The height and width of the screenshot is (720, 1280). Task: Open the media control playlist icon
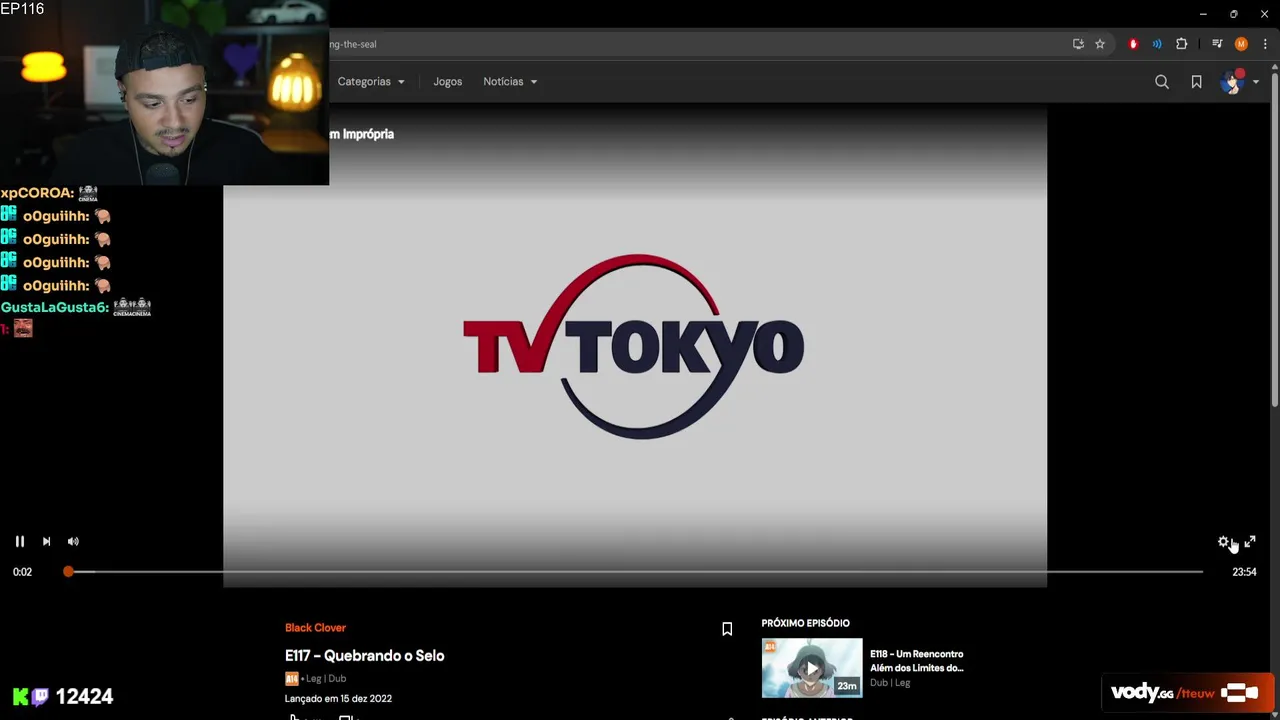pyautogui.click(x=1217, y=44)
